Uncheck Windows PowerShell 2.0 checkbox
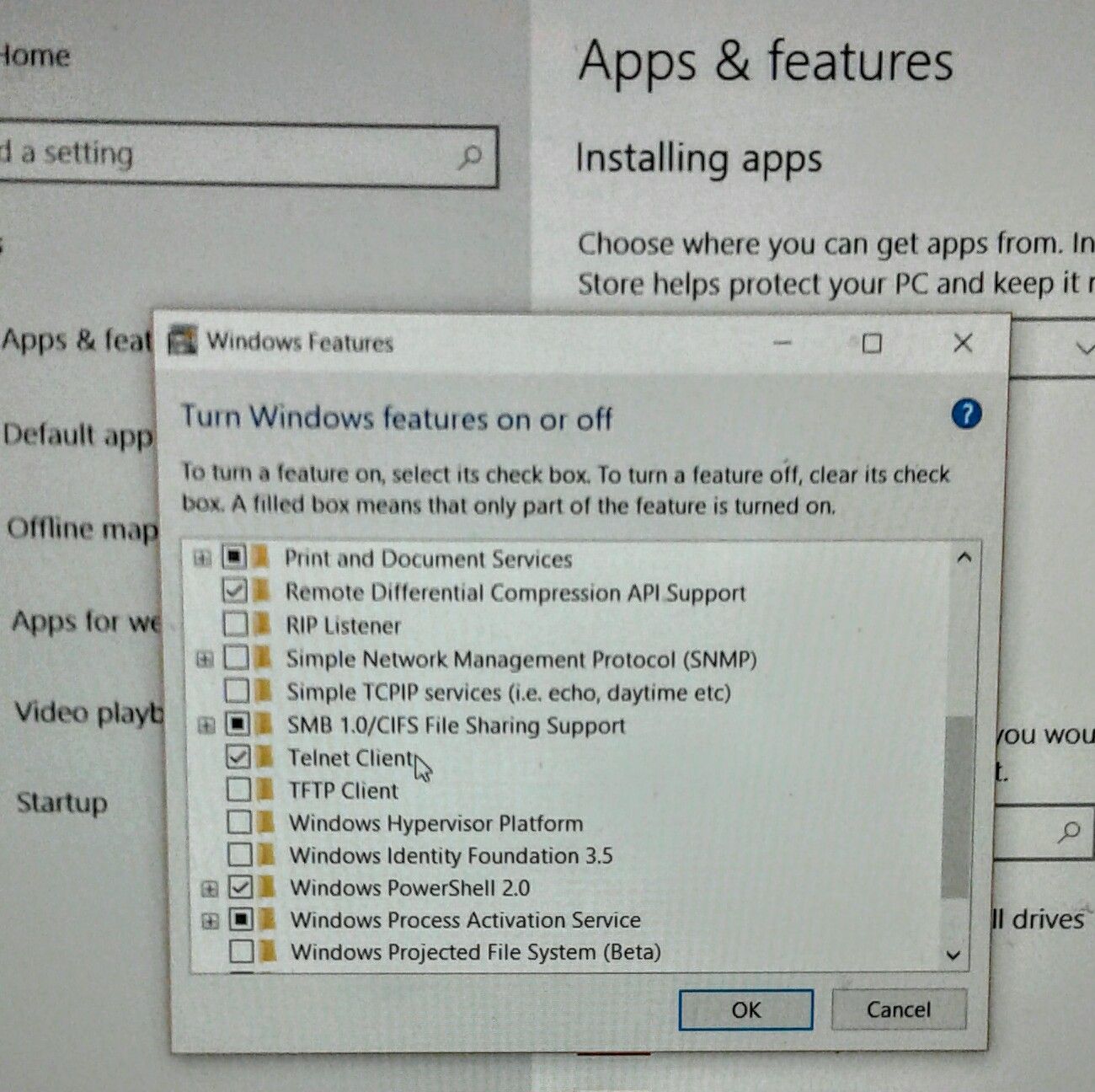This screenshot has height=1092, width=1095. (240, 886)
